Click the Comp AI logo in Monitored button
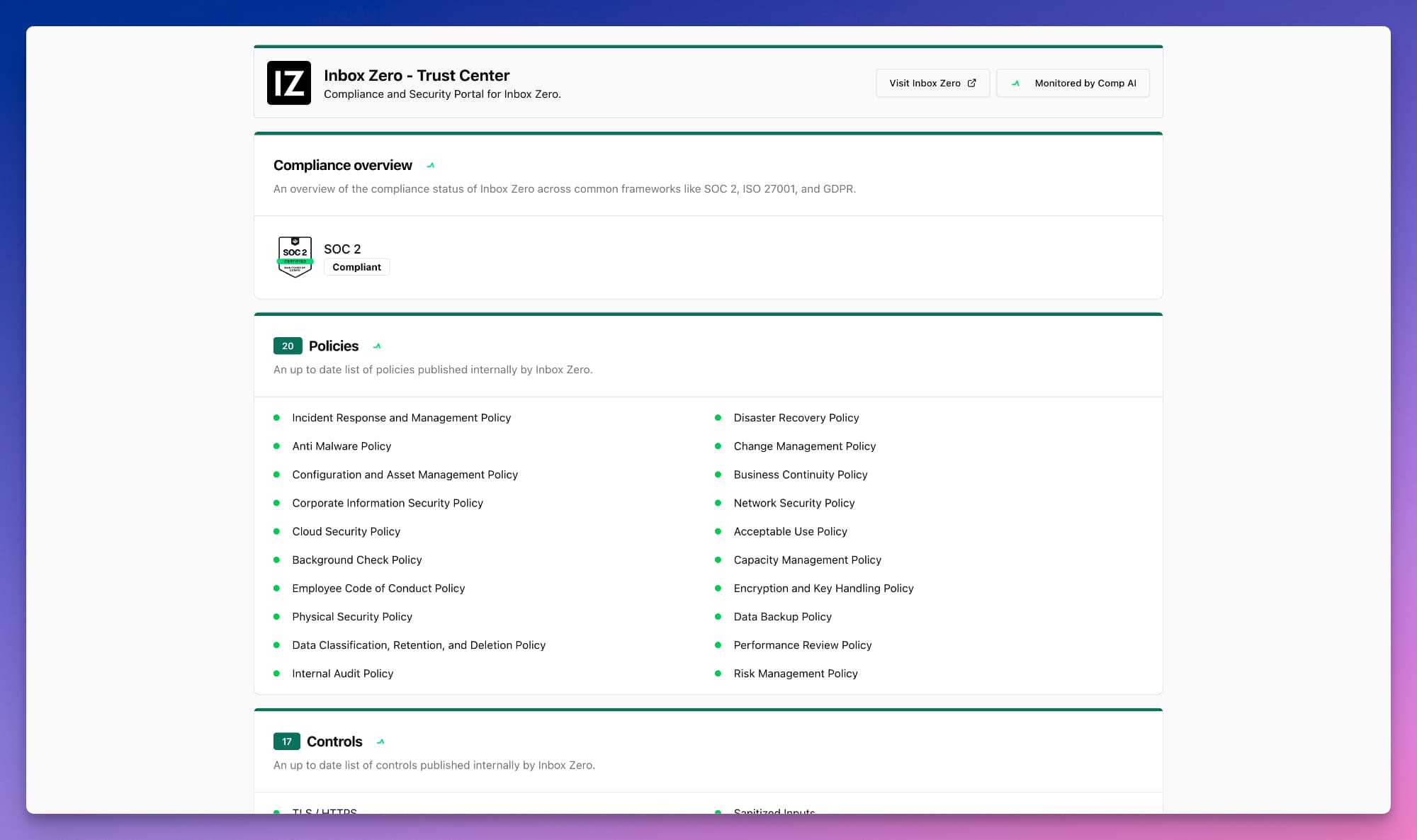This screenshot has height=840, width=1417. click(1015, 83)
